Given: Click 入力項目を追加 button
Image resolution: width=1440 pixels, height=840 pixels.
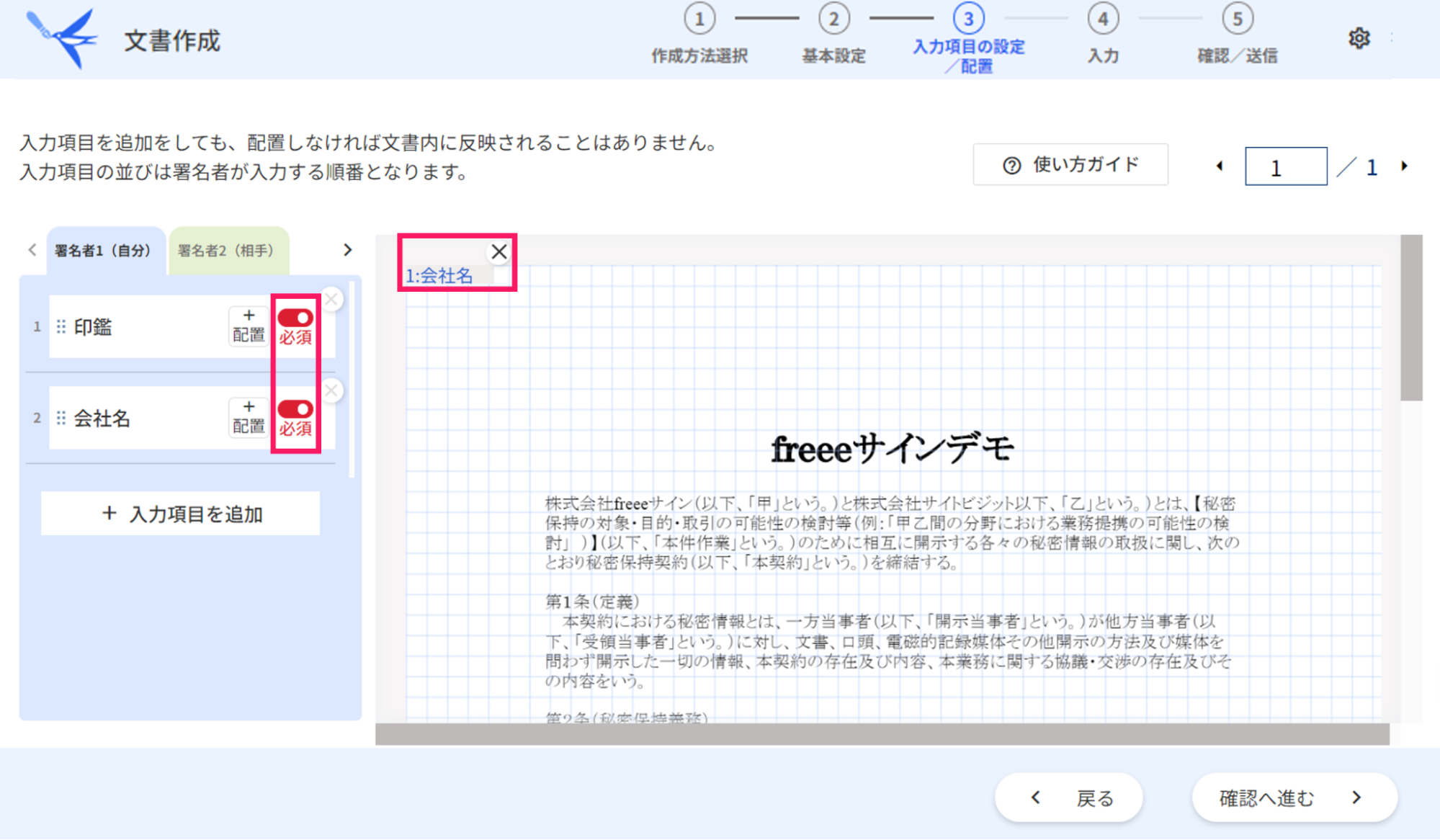Looking at the screenshot, I should click(180, 514).
